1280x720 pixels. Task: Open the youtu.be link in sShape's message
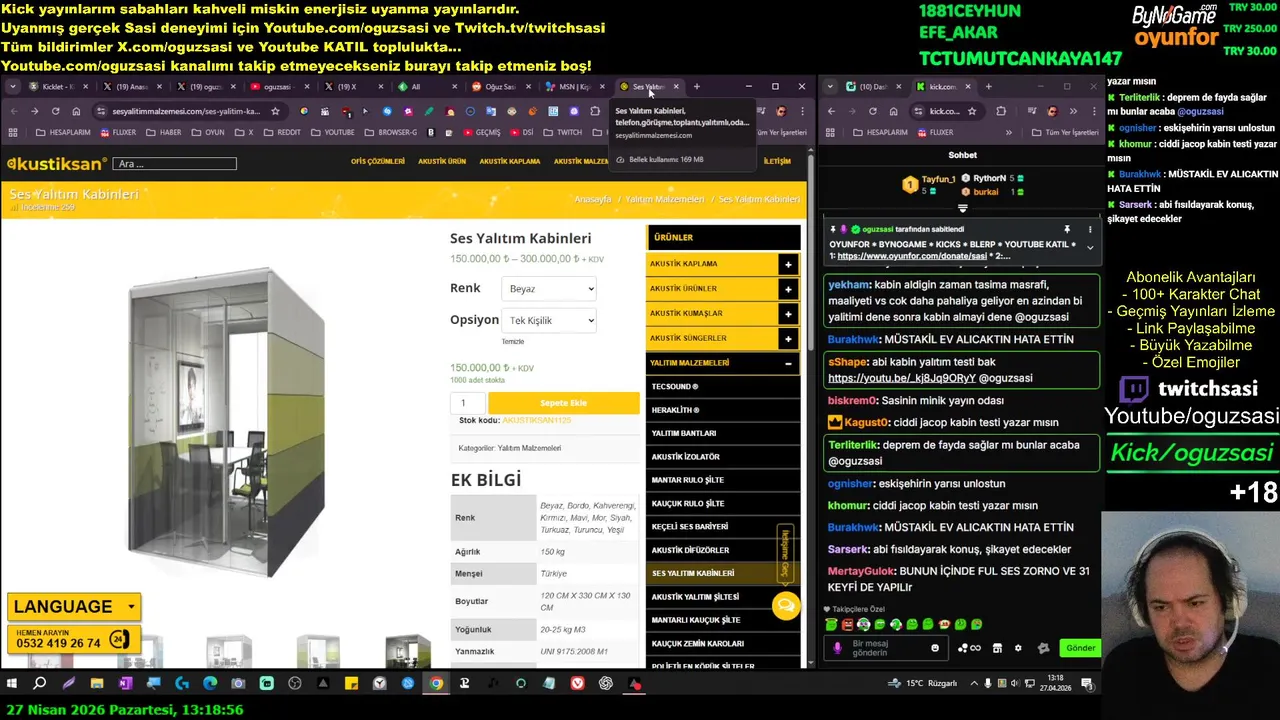point(902,378)
